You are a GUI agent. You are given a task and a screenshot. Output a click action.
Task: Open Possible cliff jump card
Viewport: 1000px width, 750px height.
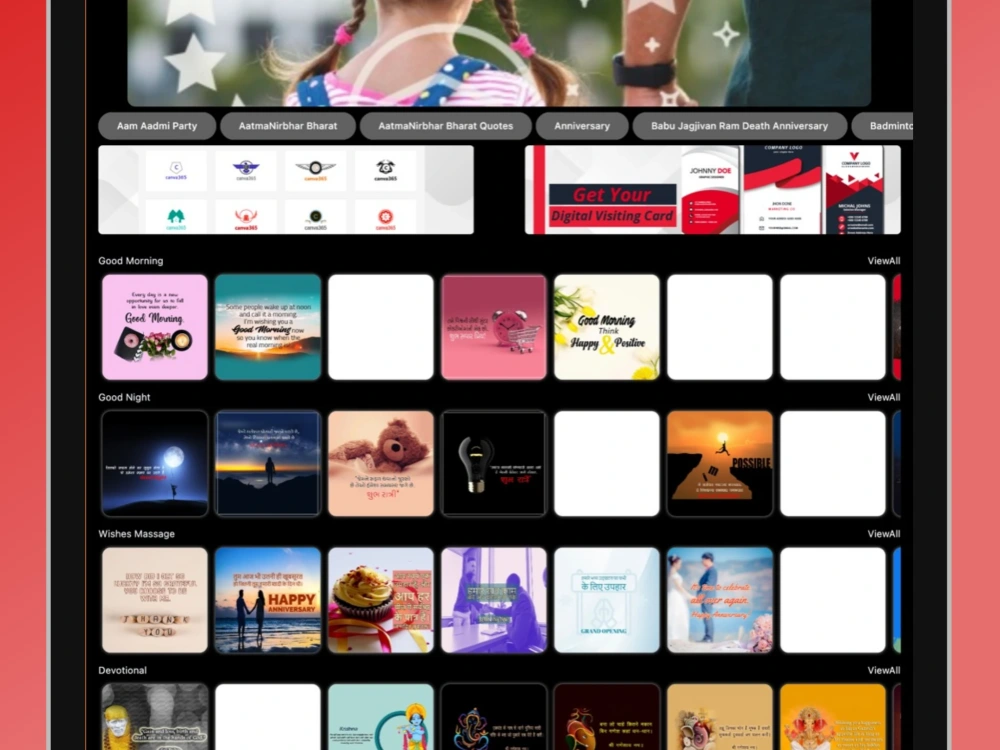click(x=719, y=464)
